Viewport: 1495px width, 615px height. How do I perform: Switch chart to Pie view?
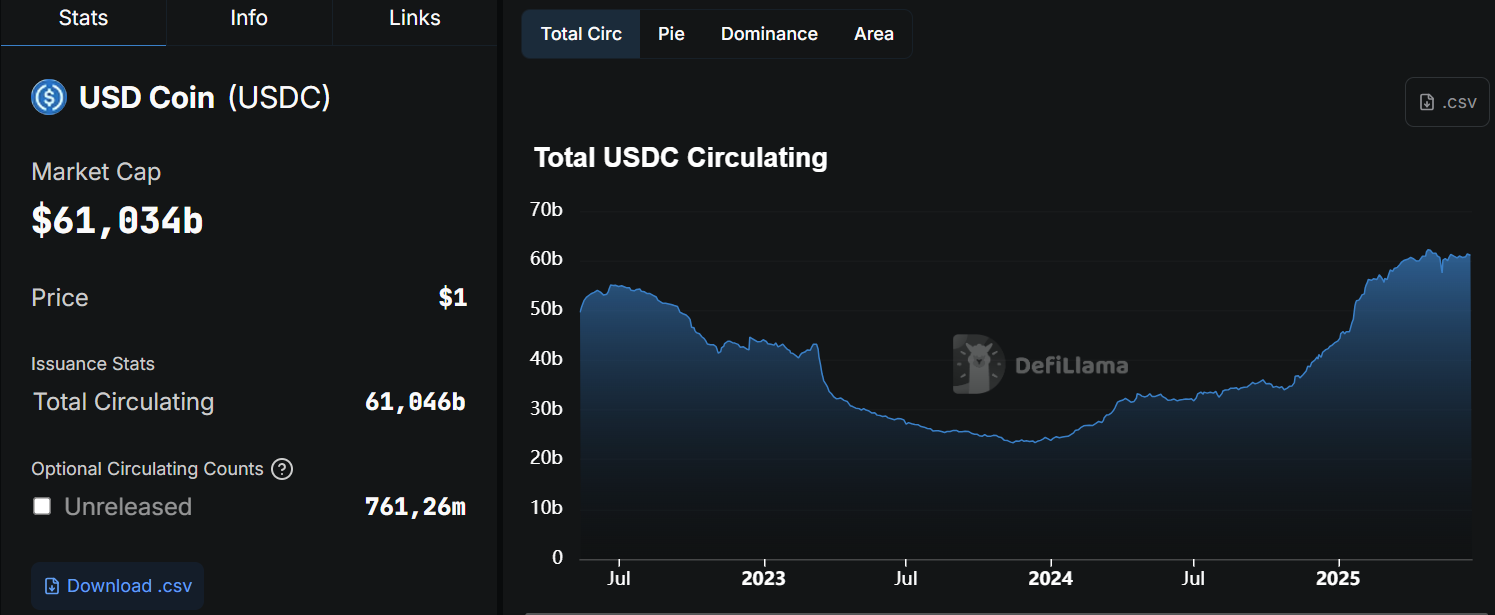point(671,34)
